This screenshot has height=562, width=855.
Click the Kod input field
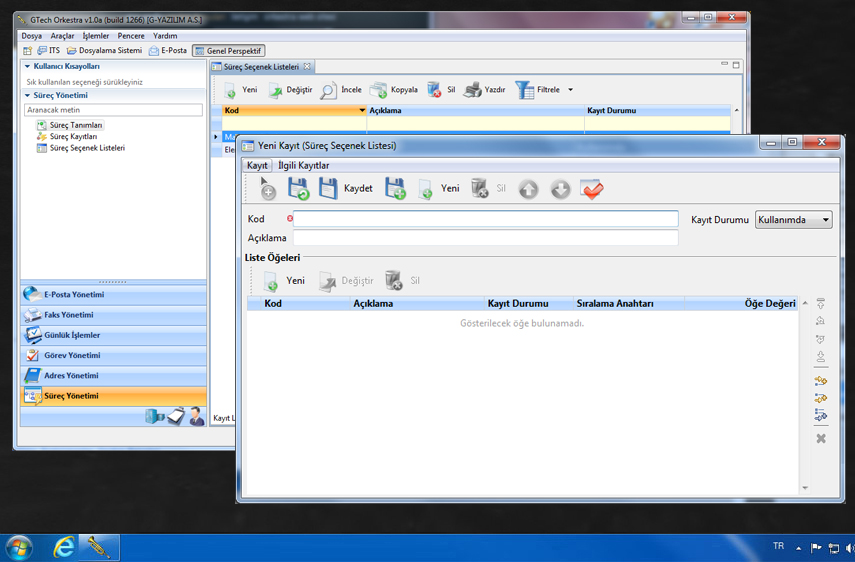(x=485, y=219)
